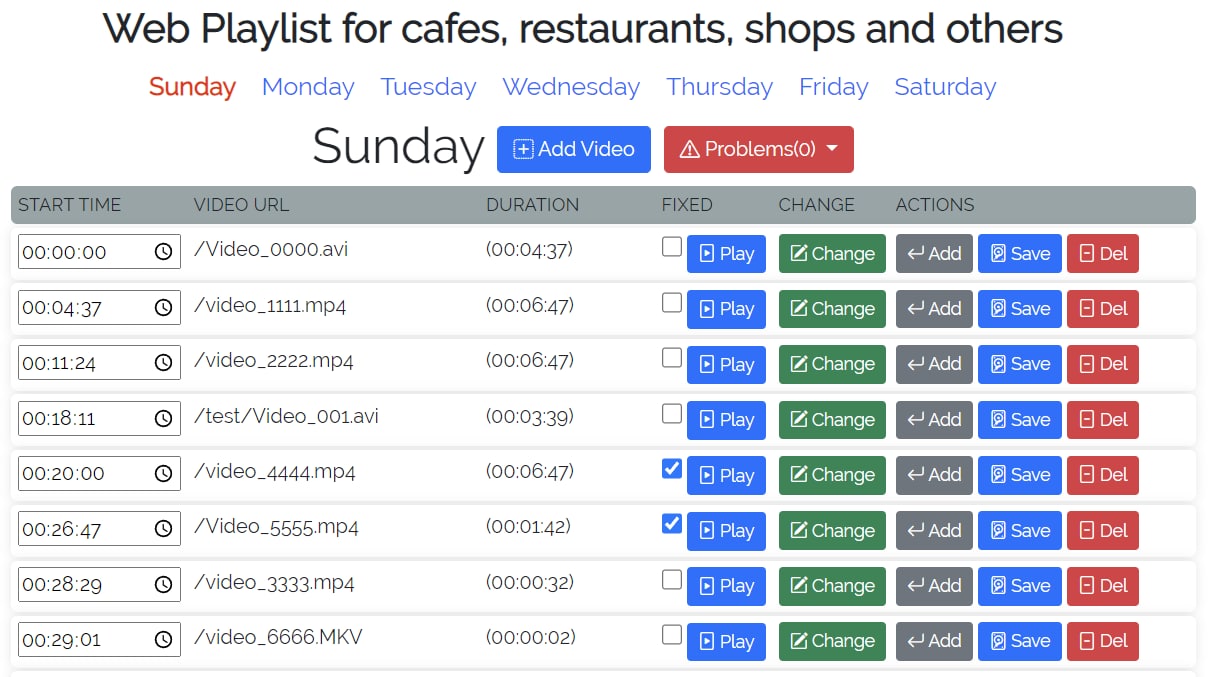
Task: Click Change for /video_1111.mp4 row
Action: click(832, 309)
